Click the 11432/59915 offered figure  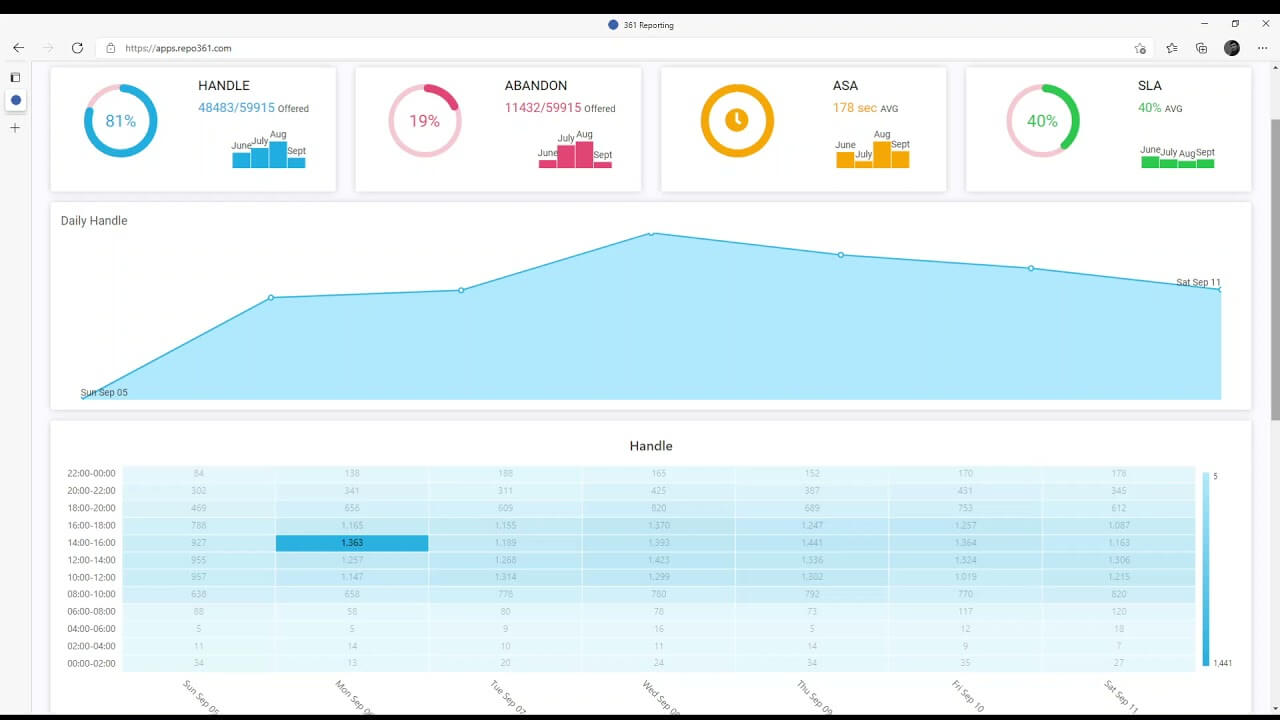coord(543,108)
